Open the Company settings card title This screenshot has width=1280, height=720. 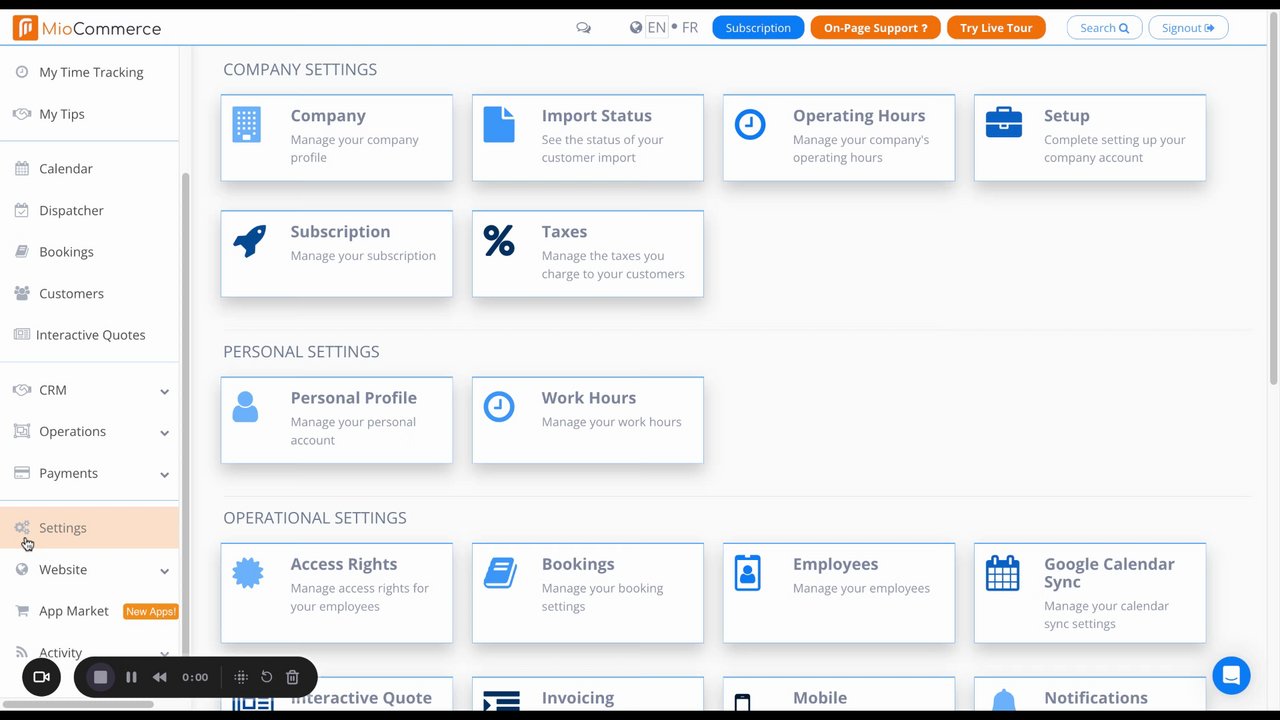328,116
